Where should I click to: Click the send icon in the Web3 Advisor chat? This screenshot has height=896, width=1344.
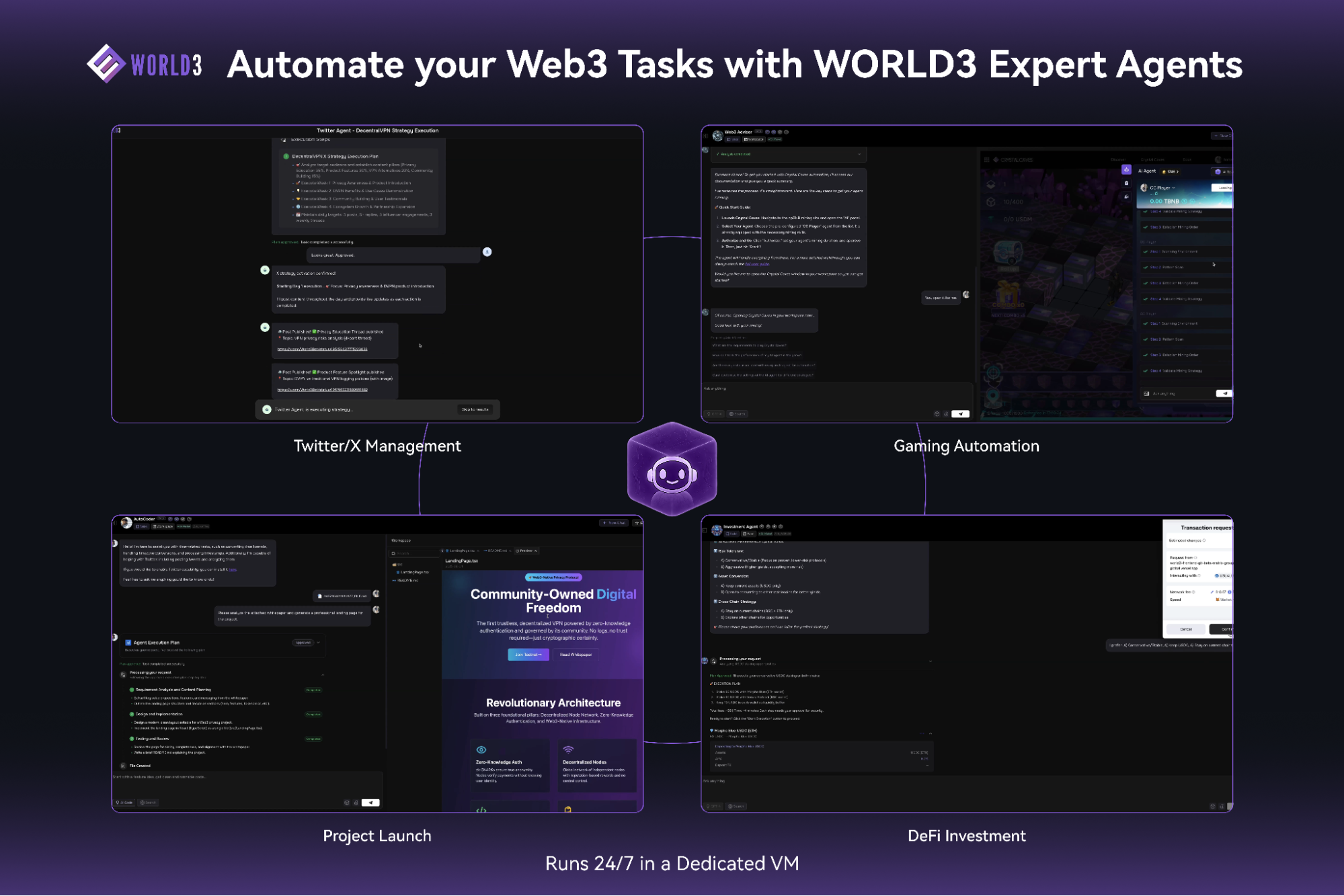961,414
